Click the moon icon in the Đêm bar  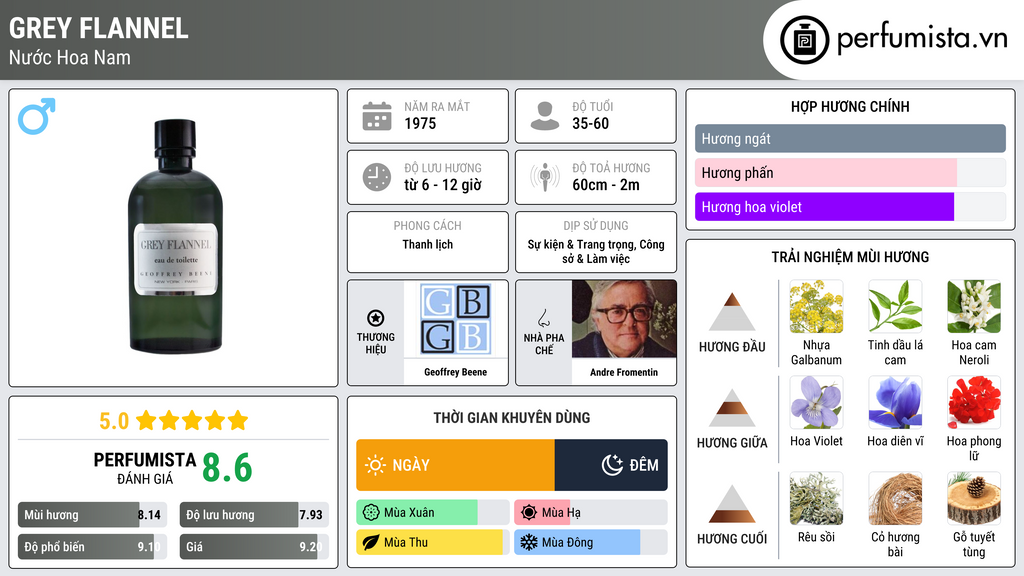pos(612,465)
